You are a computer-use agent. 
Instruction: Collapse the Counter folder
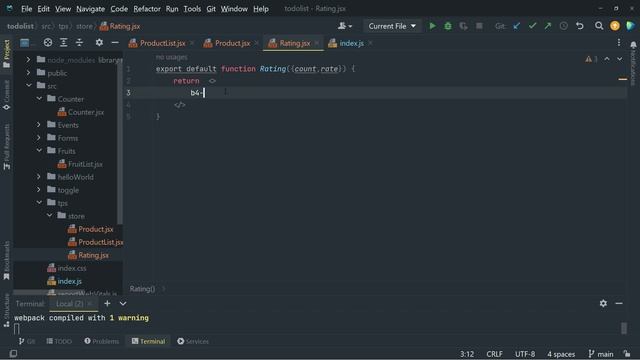39,99
